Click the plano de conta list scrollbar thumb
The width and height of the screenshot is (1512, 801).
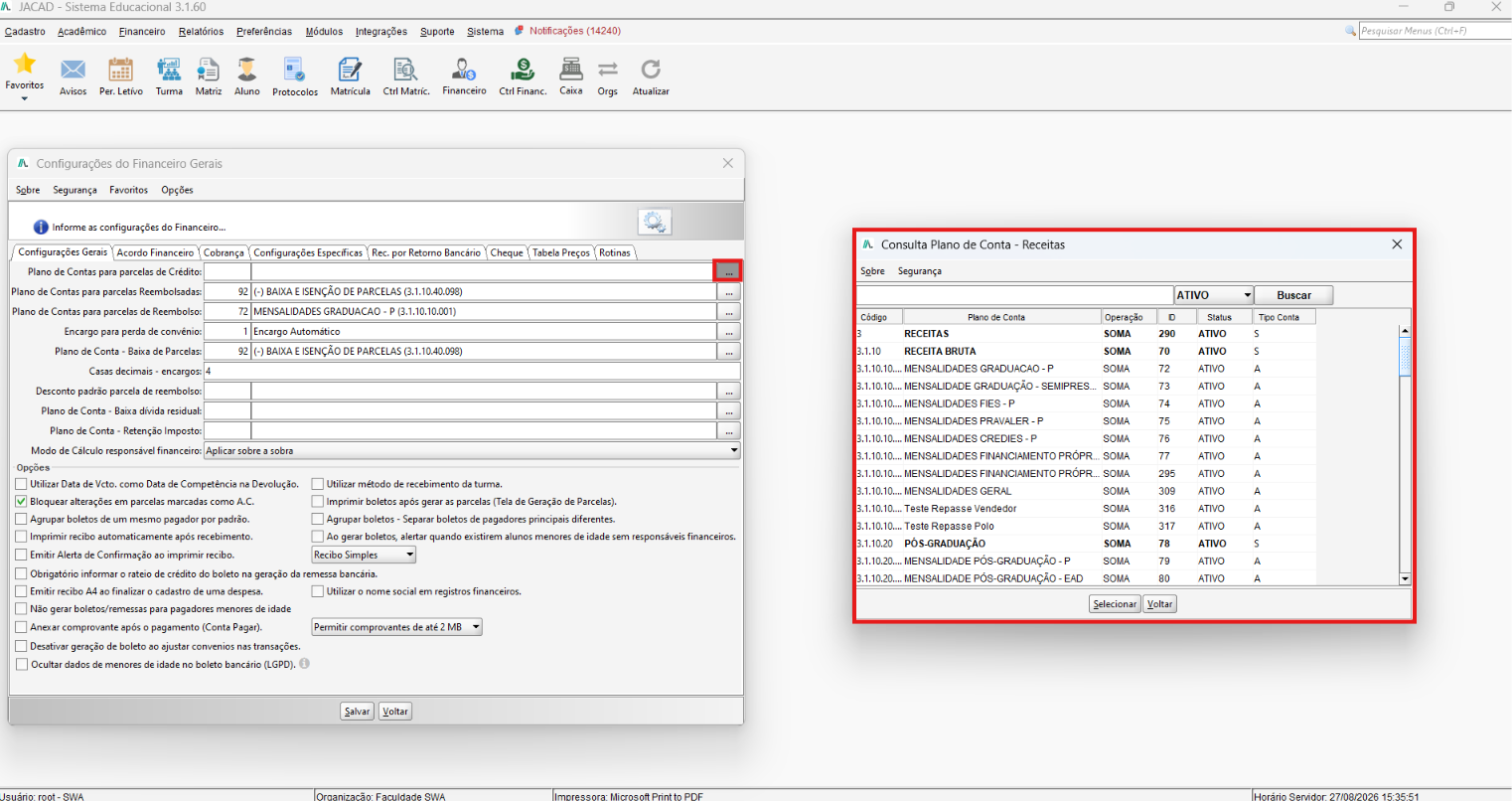1405,356
